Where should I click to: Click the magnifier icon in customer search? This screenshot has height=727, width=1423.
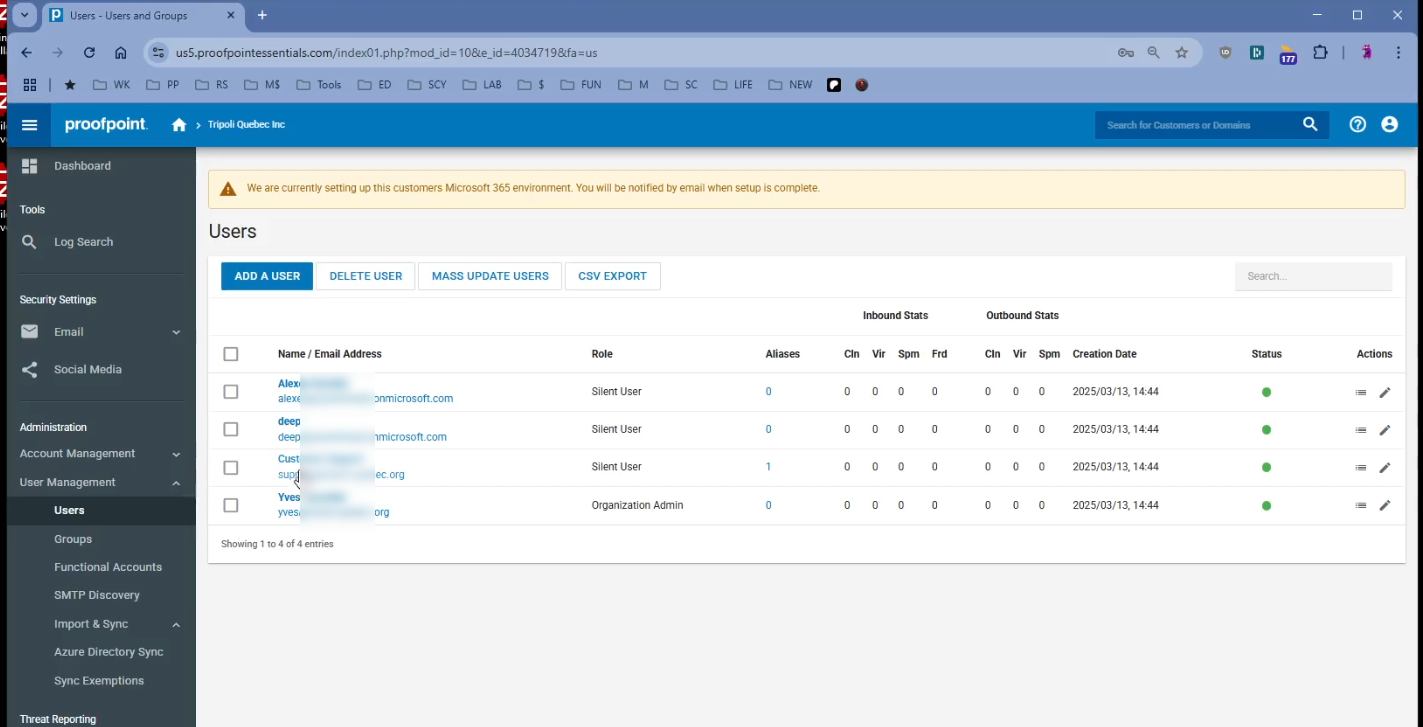point(1310,125)
